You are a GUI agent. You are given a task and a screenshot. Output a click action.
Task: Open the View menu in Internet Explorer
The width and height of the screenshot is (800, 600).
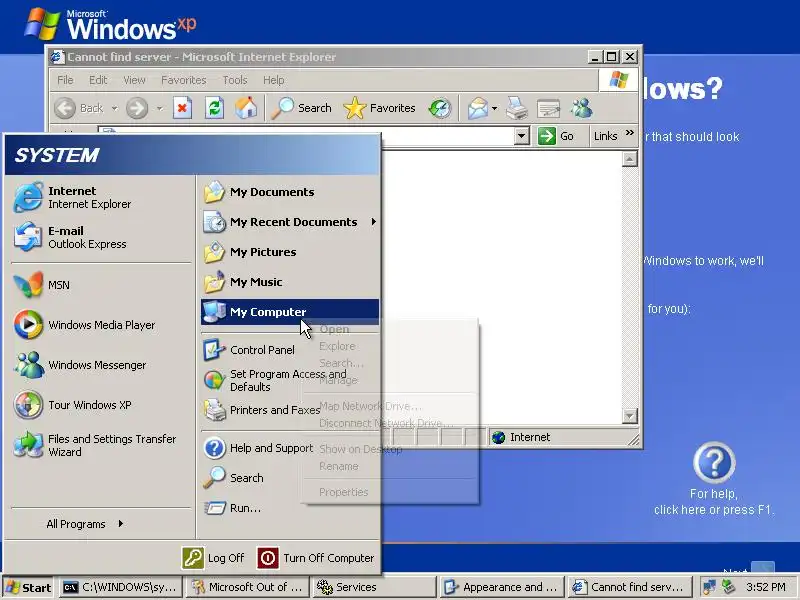point(134,80)
